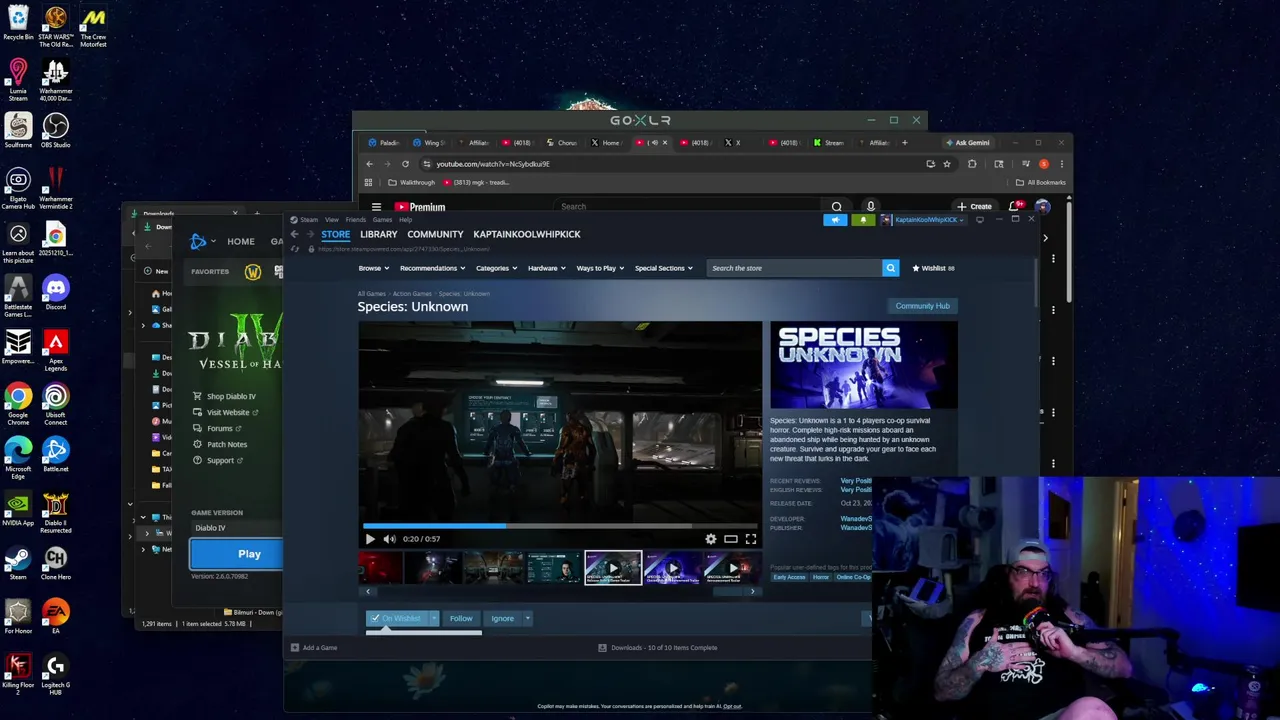The width and height of the screenshot is (1280, 720).
Task: Open YouTube hamburger guide menu
Action: 376,207
